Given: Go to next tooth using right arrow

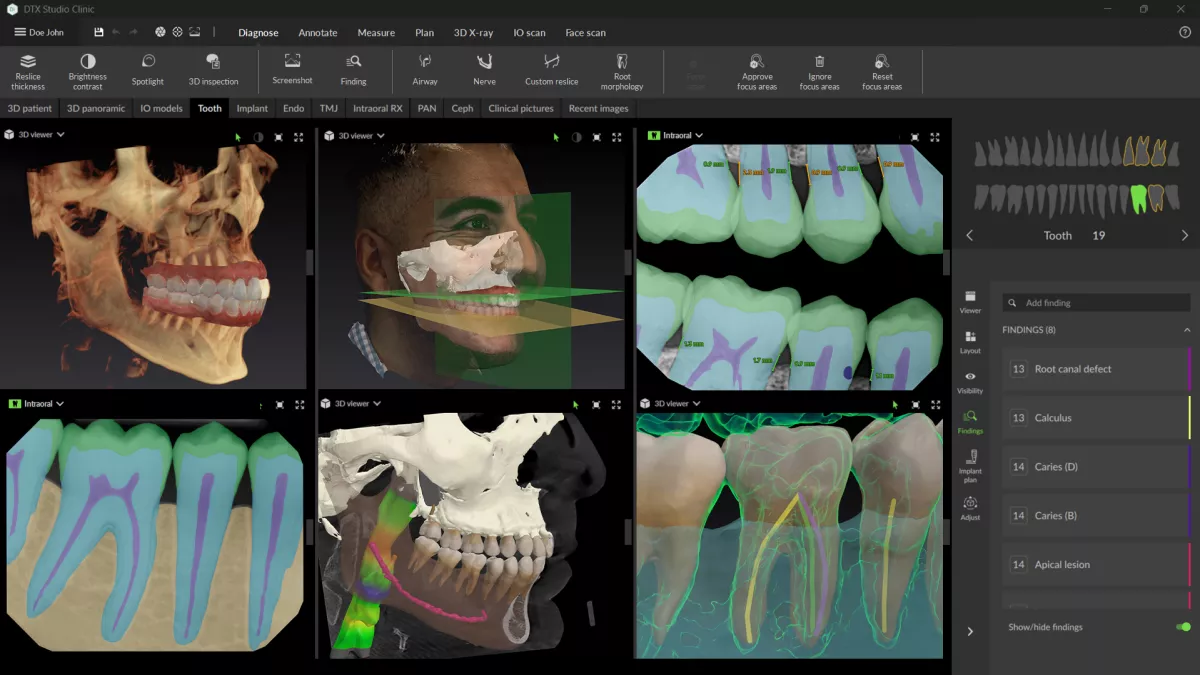Looking at the screenshot, I should [1185, 236].
